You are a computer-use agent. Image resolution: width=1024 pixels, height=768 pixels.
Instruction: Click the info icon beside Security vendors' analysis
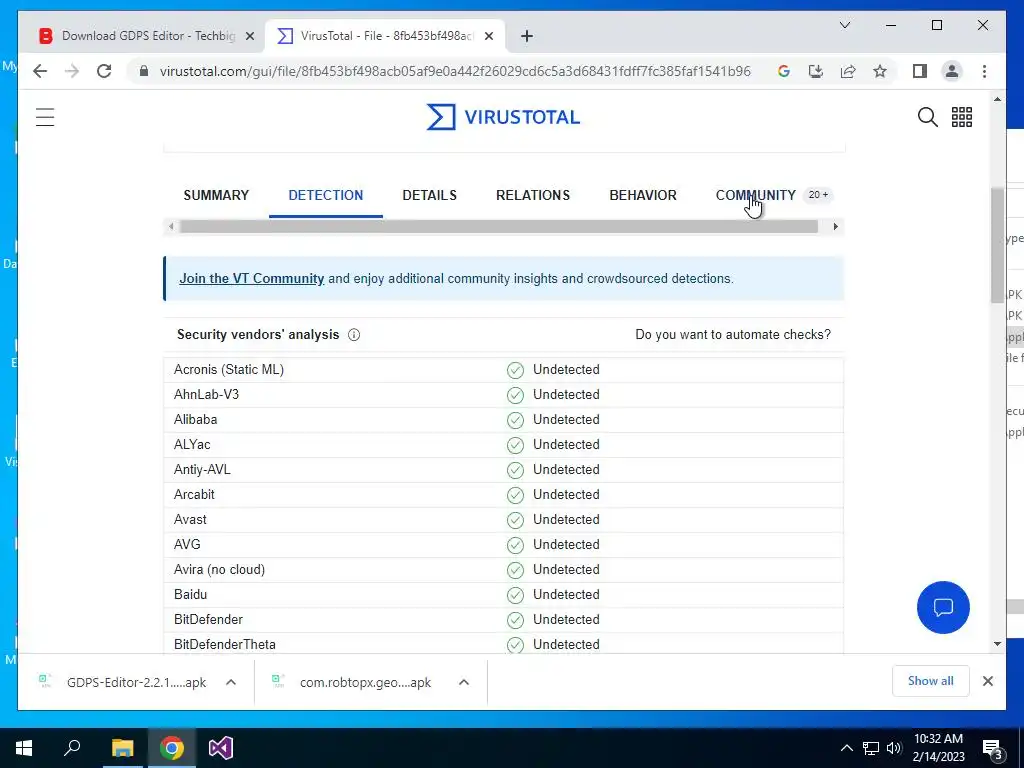[354, 335]
